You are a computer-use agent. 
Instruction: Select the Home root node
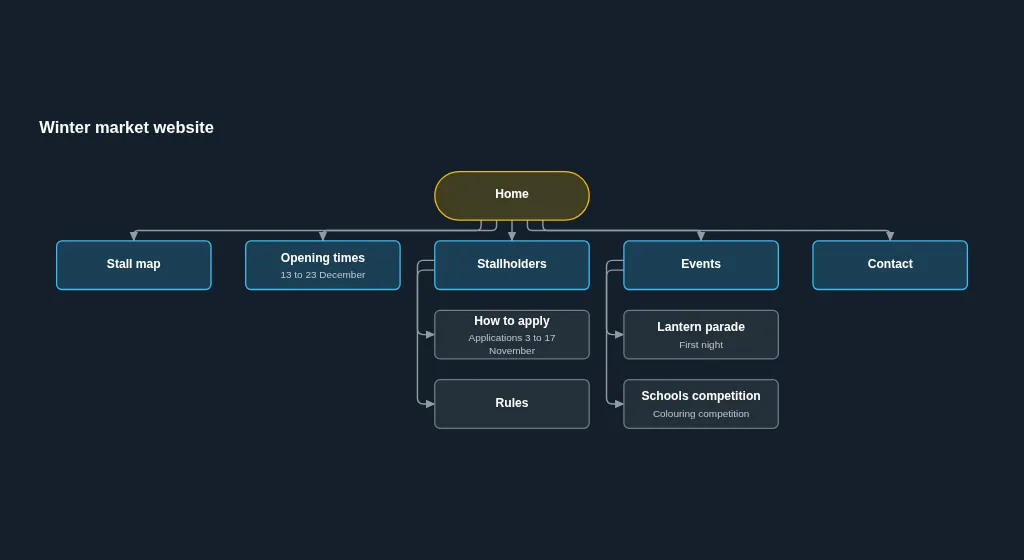coord(512,196)
